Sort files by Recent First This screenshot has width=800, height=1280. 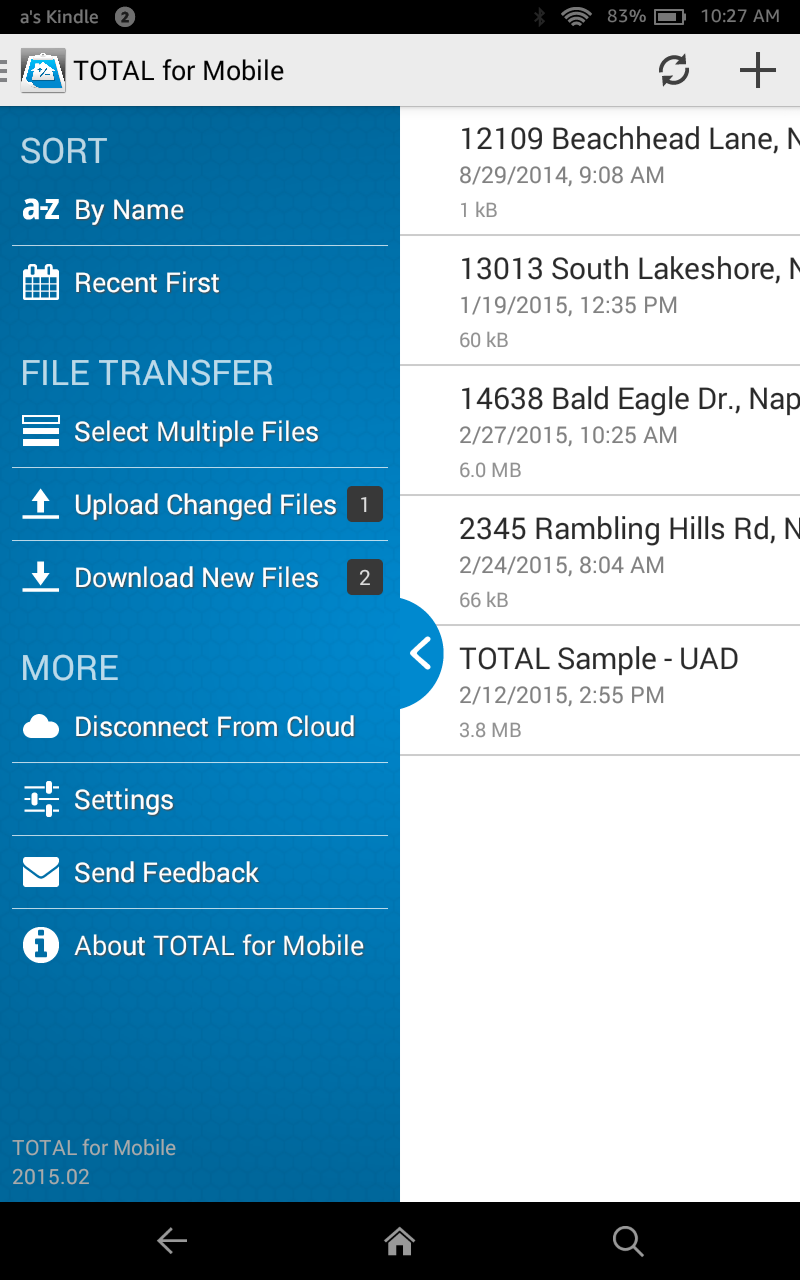146,282
